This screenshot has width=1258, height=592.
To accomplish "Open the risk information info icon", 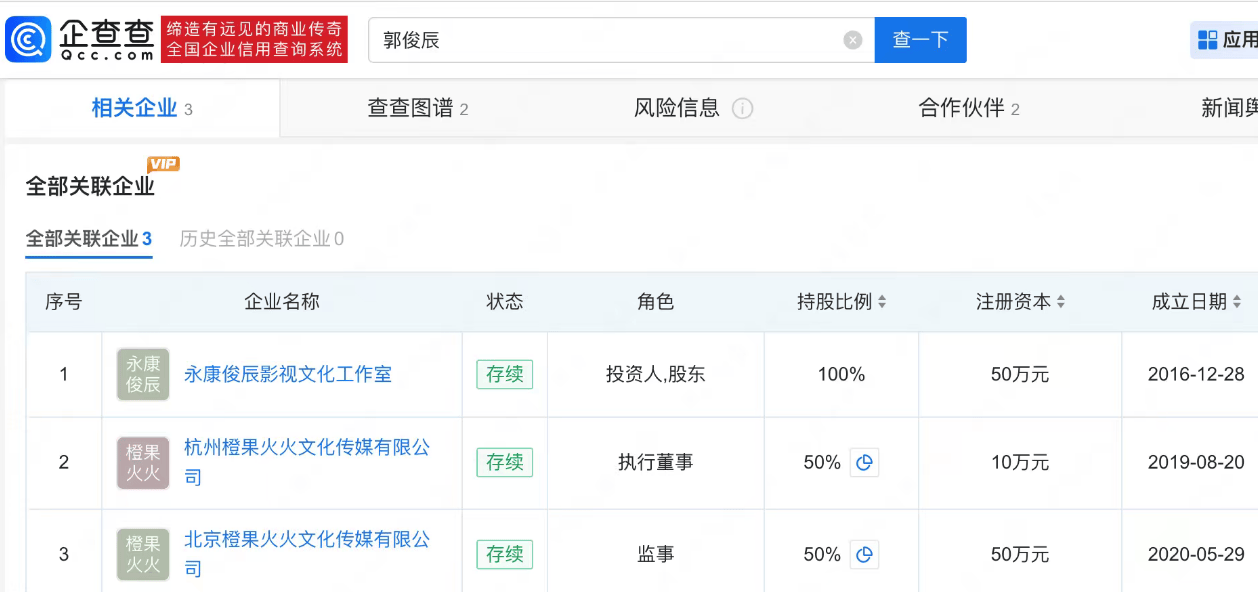I will (x=742, y=109).
